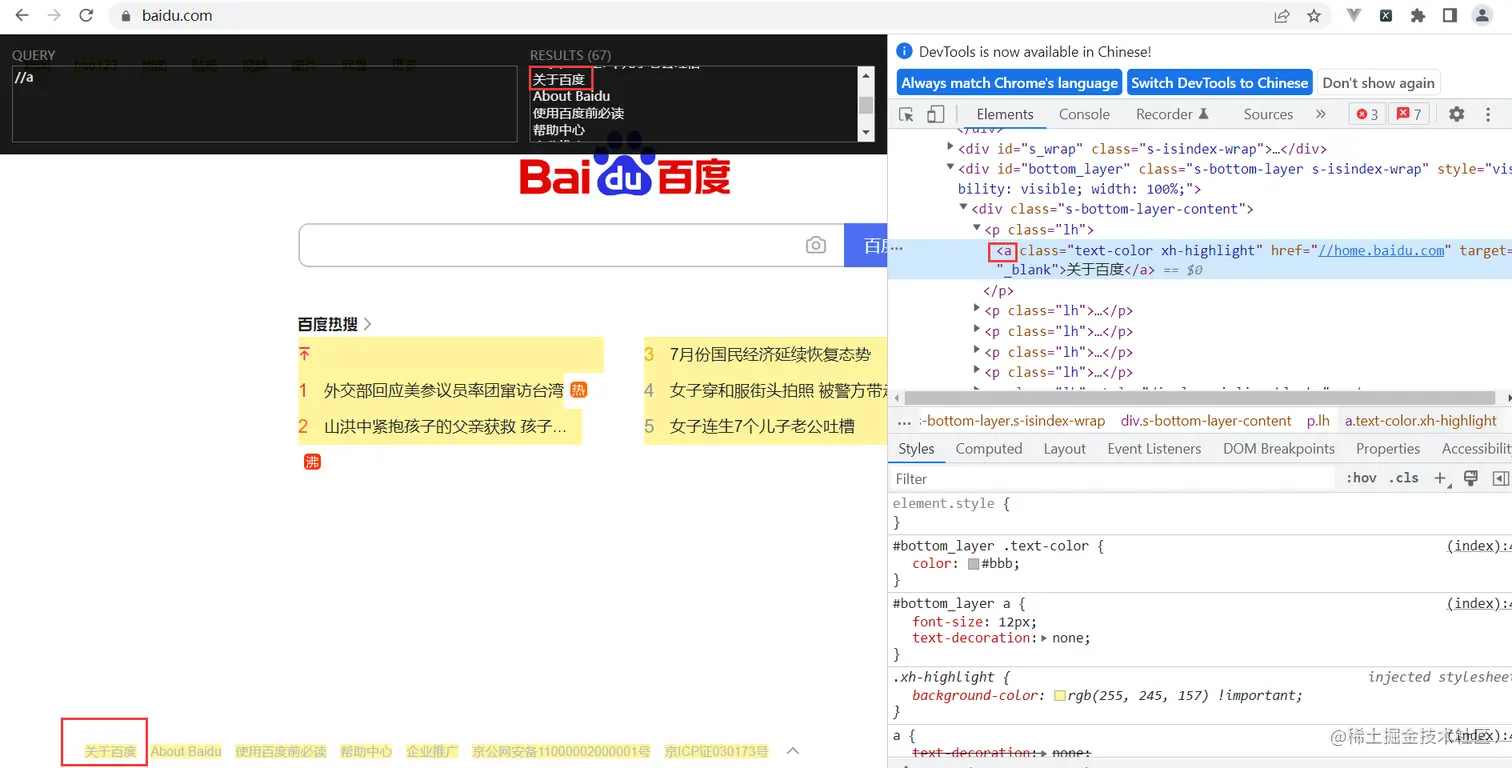Select the Computed pane tab
Screen dimensions: 1512x768
coord(989,449)
